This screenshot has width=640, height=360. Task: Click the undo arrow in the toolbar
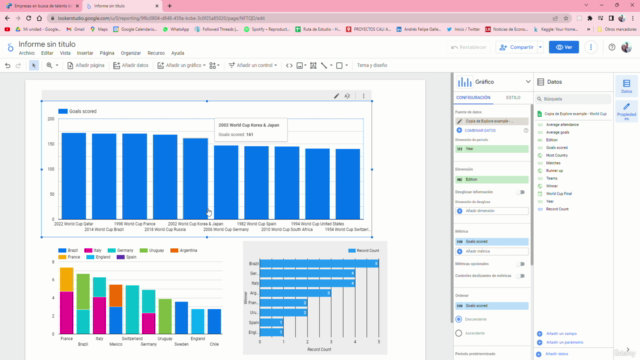pyautogui.click(x=7, y=65)
